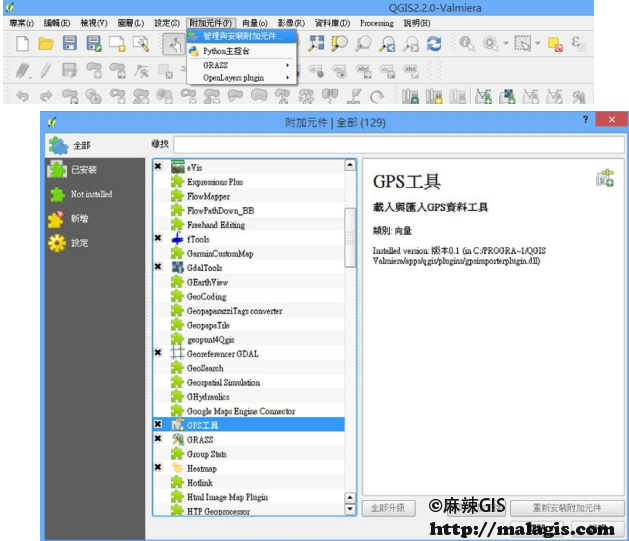Click the Deselect features icon
629x541 pixels.
[555, 43]
